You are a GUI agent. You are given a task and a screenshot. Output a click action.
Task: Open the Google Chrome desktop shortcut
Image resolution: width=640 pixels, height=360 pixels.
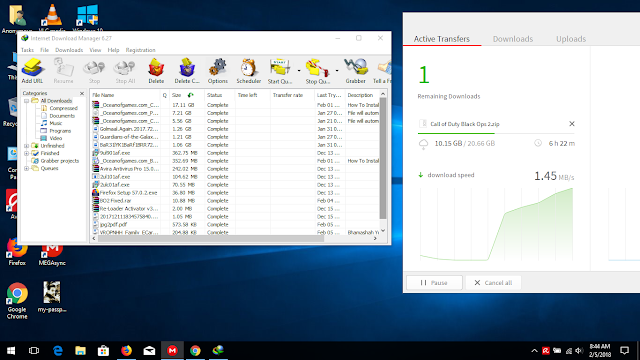pos(17,300)
